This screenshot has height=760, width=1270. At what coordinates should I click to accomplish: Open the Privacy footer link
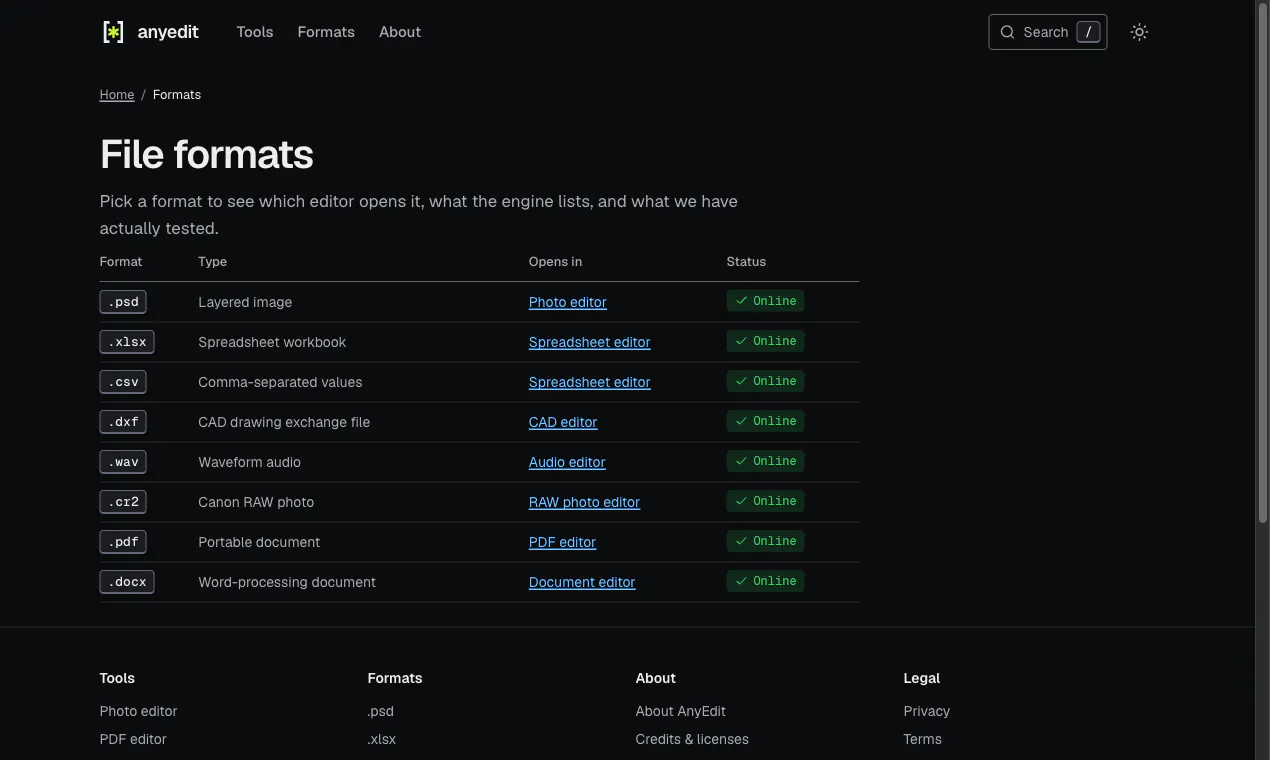pyautogui.click(x=927, y=711)
